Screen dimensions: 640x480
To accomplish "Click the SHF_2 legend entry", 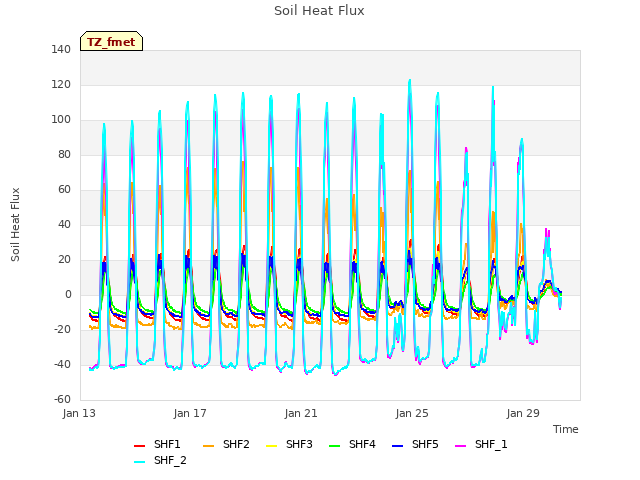I will click(160, 460).
